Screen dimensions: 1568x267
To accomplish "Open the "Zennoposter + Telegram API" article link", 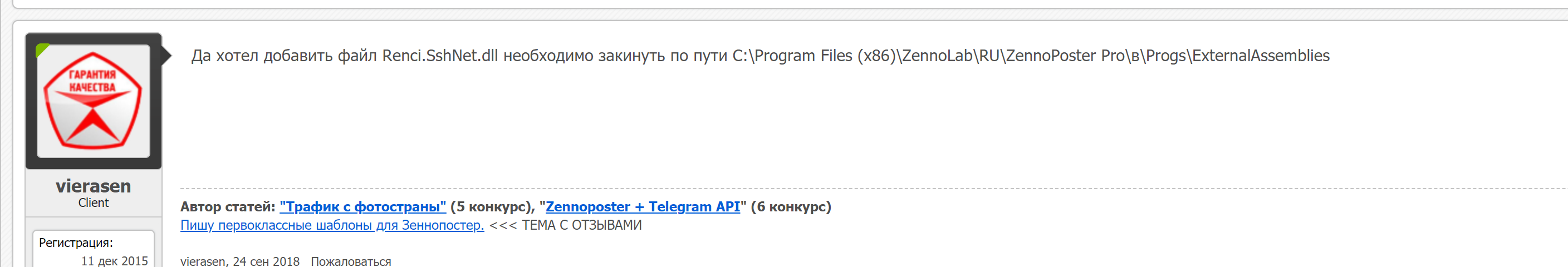I will (642, 207).
